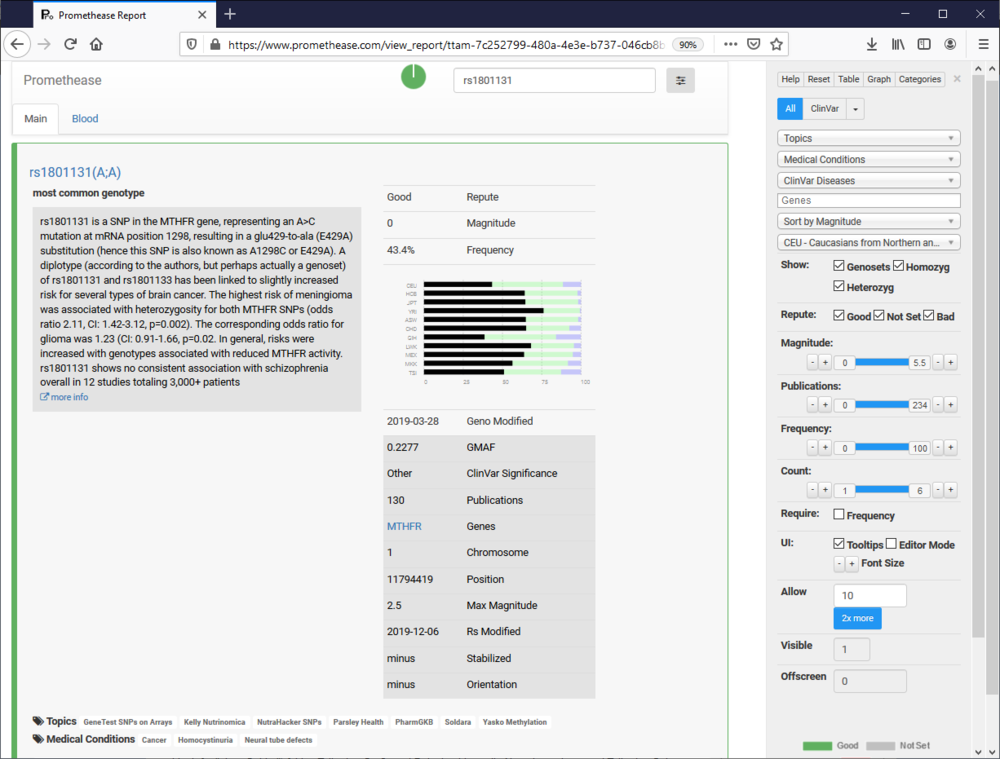Switch to the Blood tab

(85, 119)
